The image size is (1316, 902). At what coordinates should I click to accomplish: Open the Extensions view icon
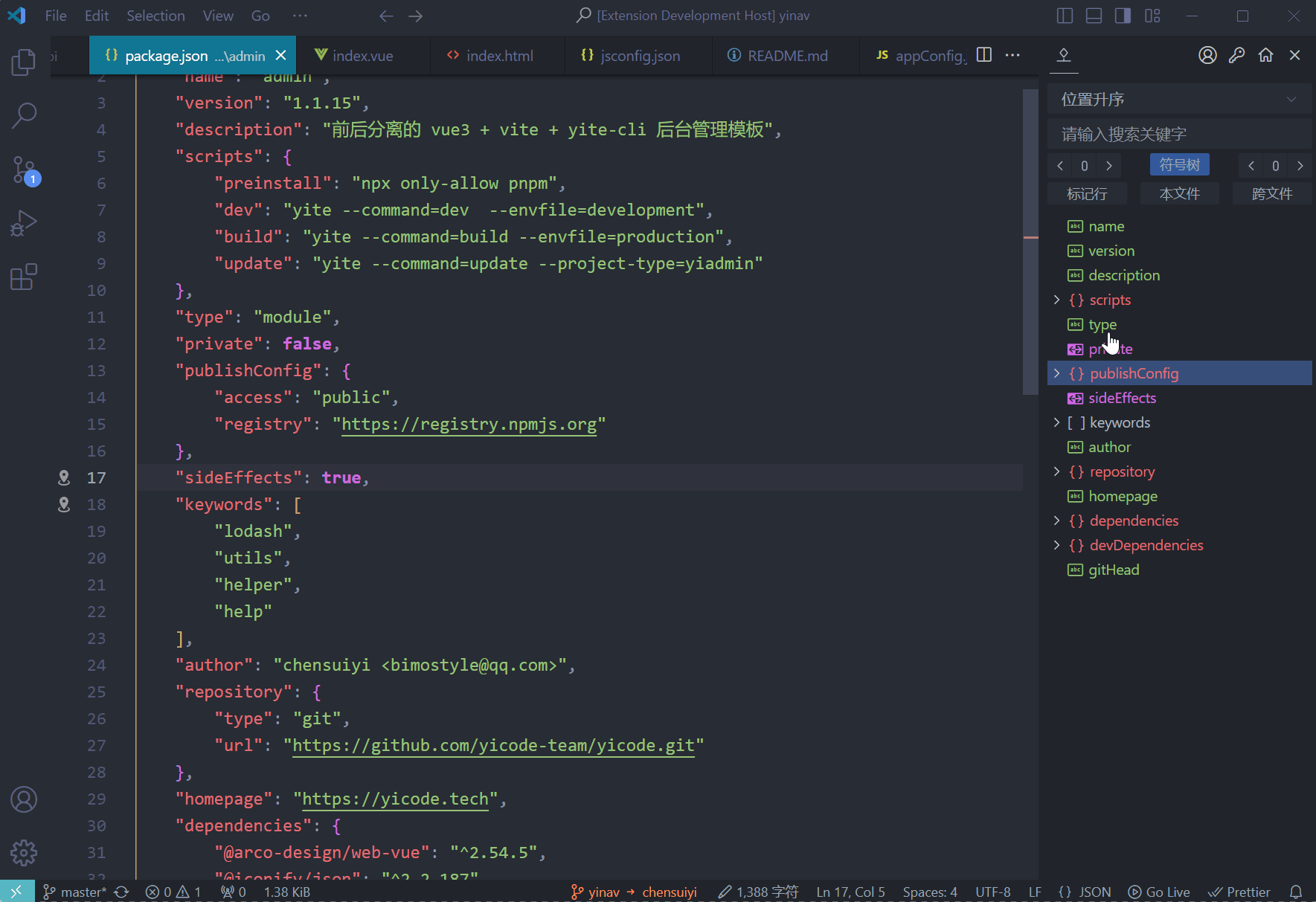tap(24, 277)
